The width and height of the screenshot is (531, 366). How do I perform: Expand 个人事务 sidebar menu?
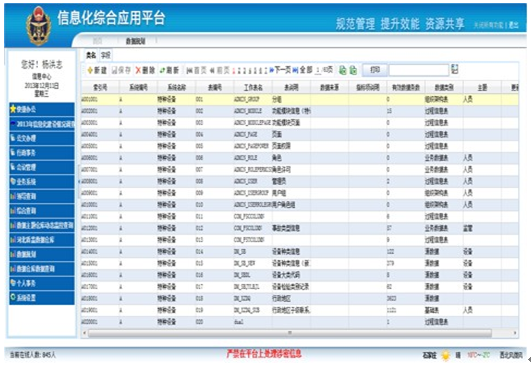point(42,283)
